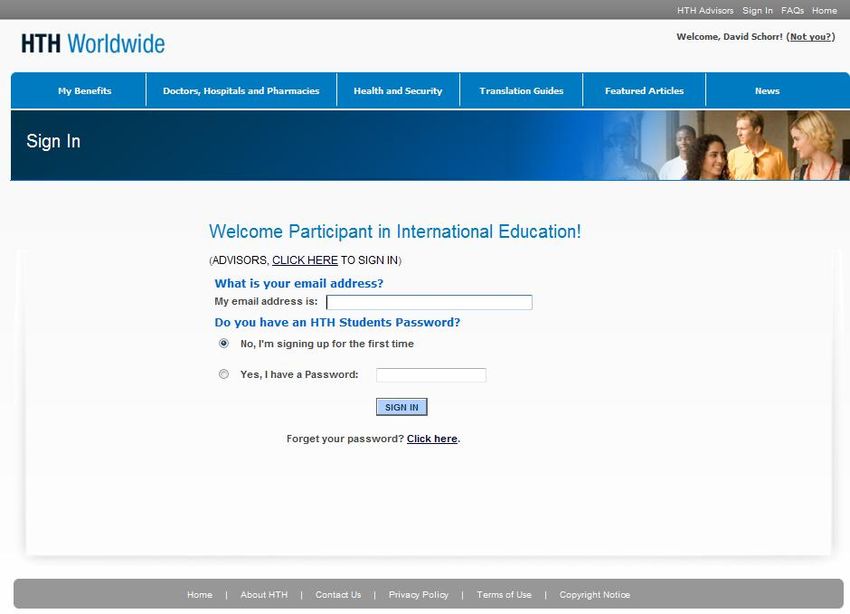Open Home link in the footer
850x614 pixels.
199,594
